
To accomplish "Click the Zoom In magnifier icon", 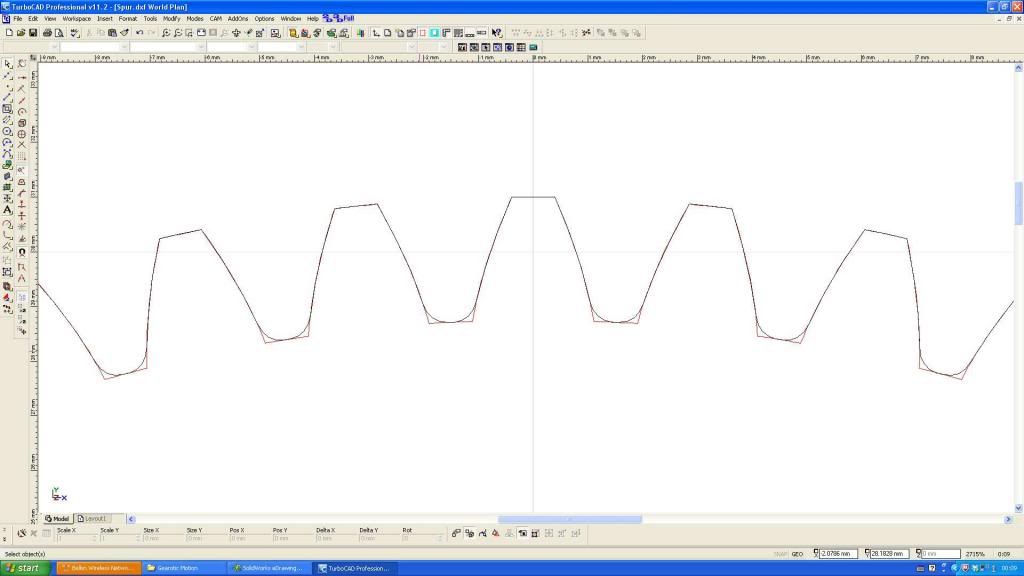I will 166,33.
